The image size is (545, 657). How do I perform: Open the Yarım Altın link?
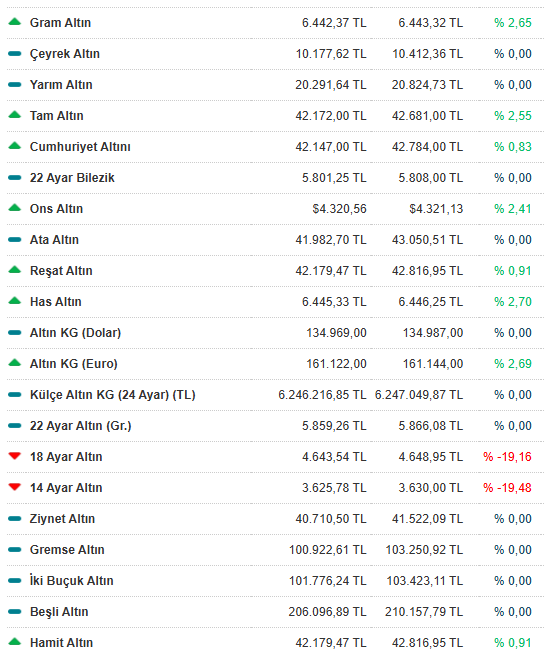pyautogui.click(x=61, y=85)
